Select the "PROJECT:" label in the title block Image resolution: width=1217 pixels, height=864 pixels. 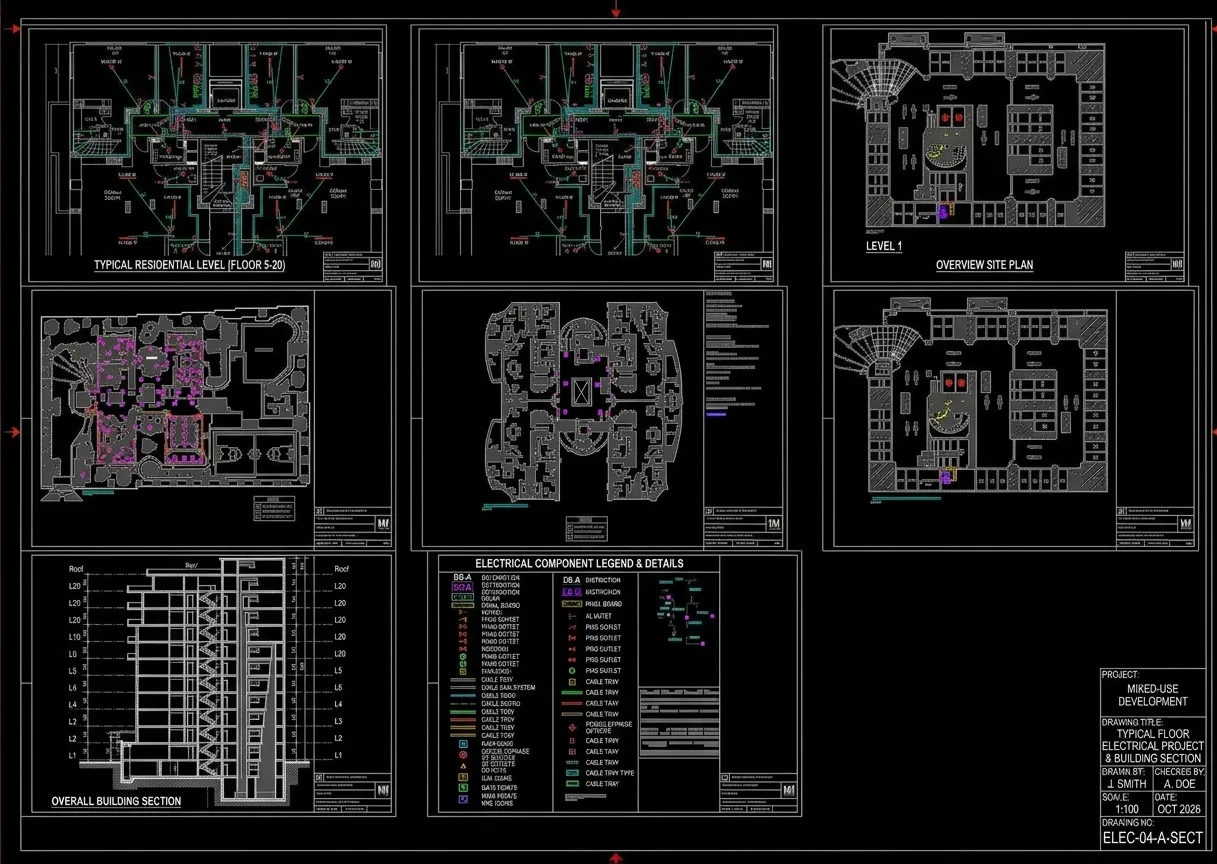pyautogui.click(x=1120, y=675)
